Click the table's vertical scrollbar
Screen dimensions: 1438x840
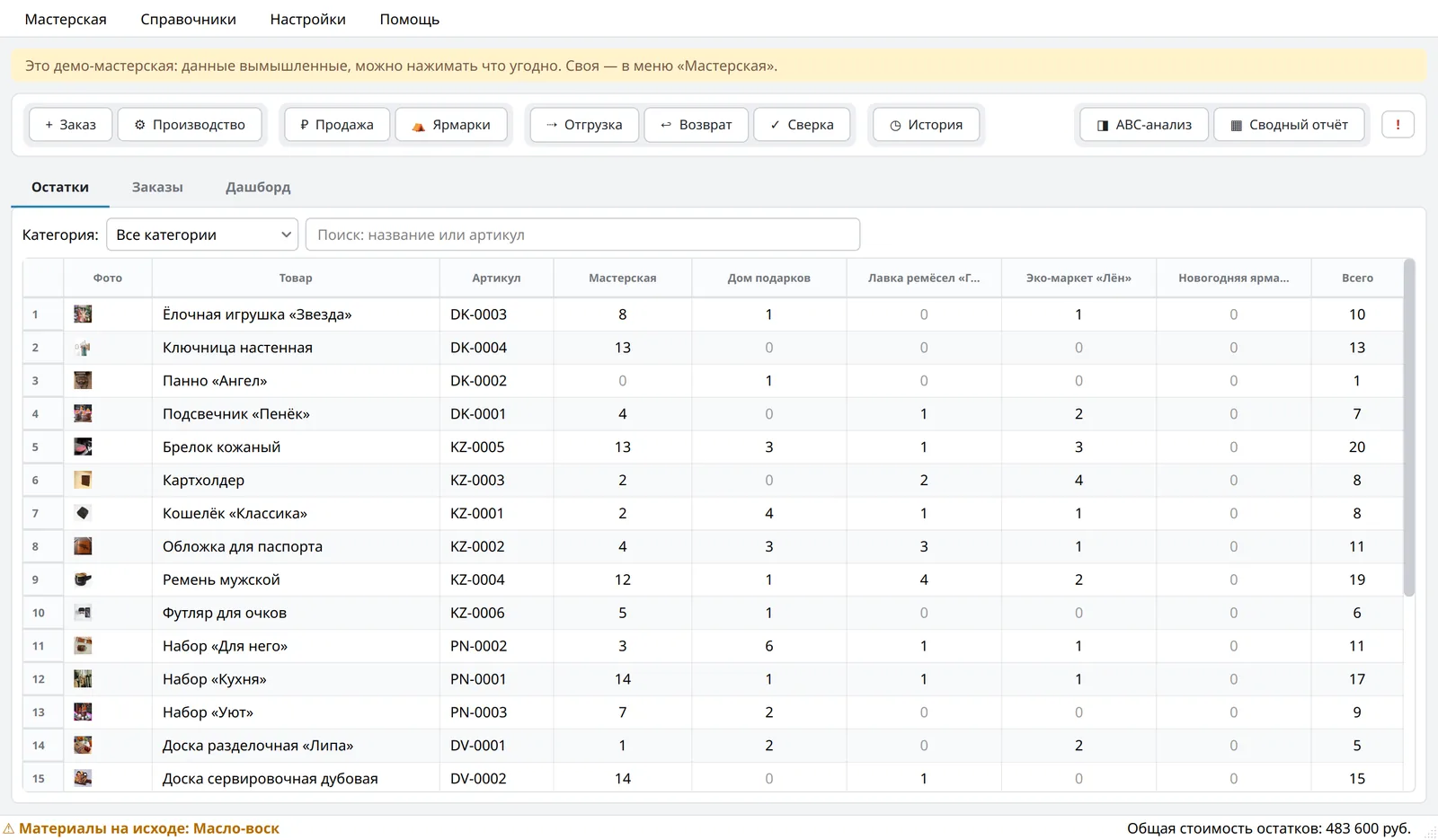pyautogui.click(x=1408, y=428)
